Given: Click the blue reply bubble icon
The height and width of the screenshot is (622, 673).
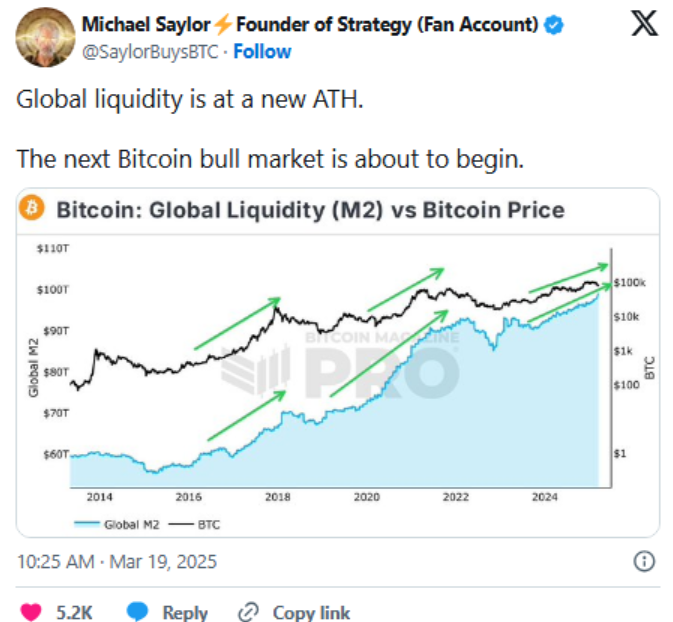Looking at the screenshot, I should pos(138,611).
